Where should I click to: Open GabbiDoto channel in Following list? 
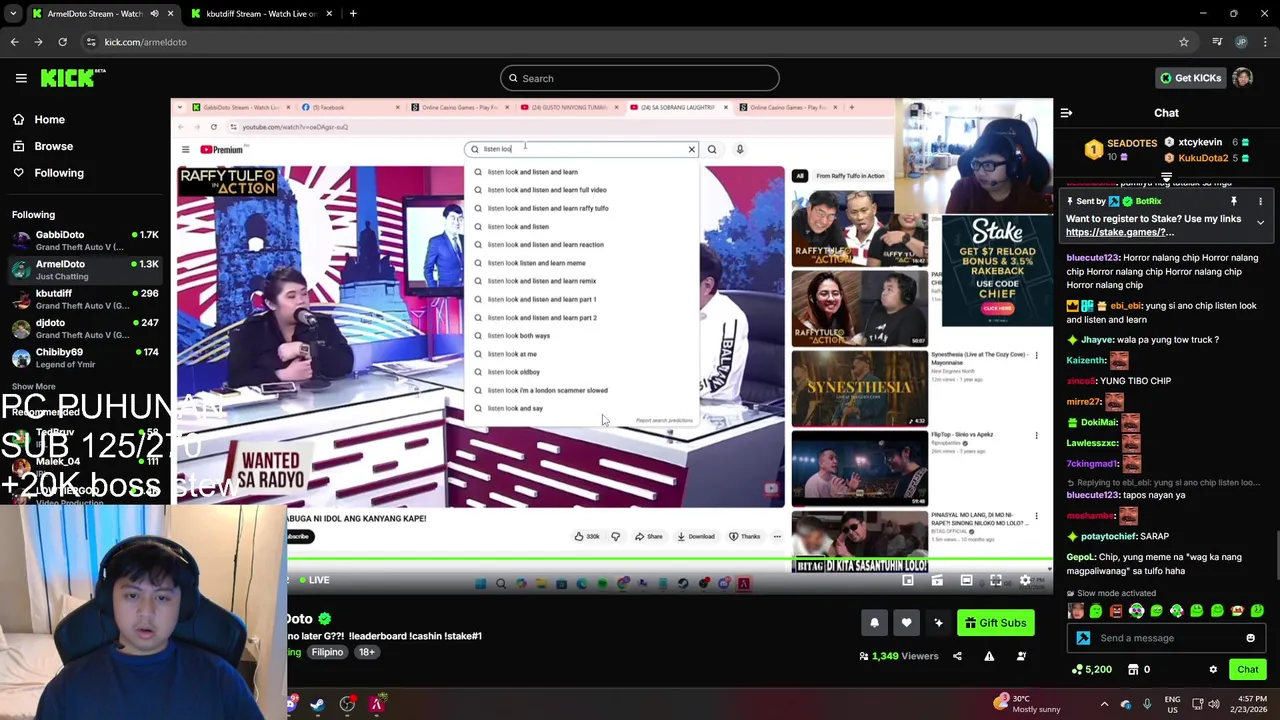(x=84, y=240)
